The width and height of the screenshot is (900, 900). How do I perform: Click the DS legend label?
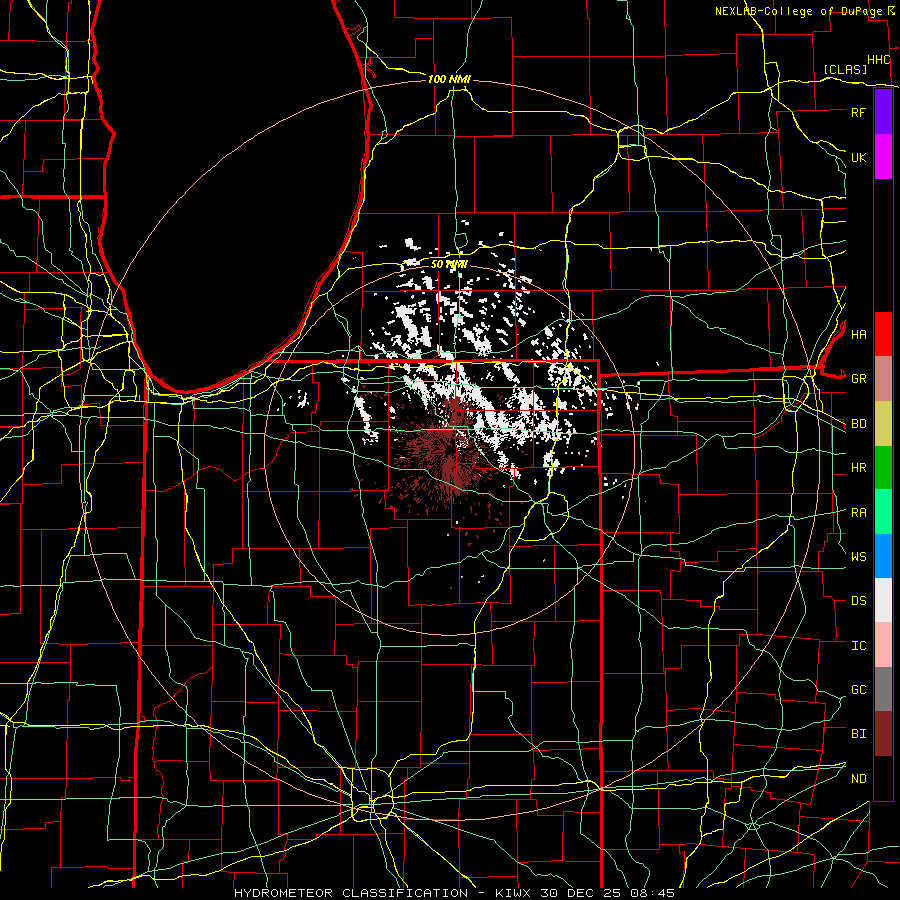click(858, 601)
